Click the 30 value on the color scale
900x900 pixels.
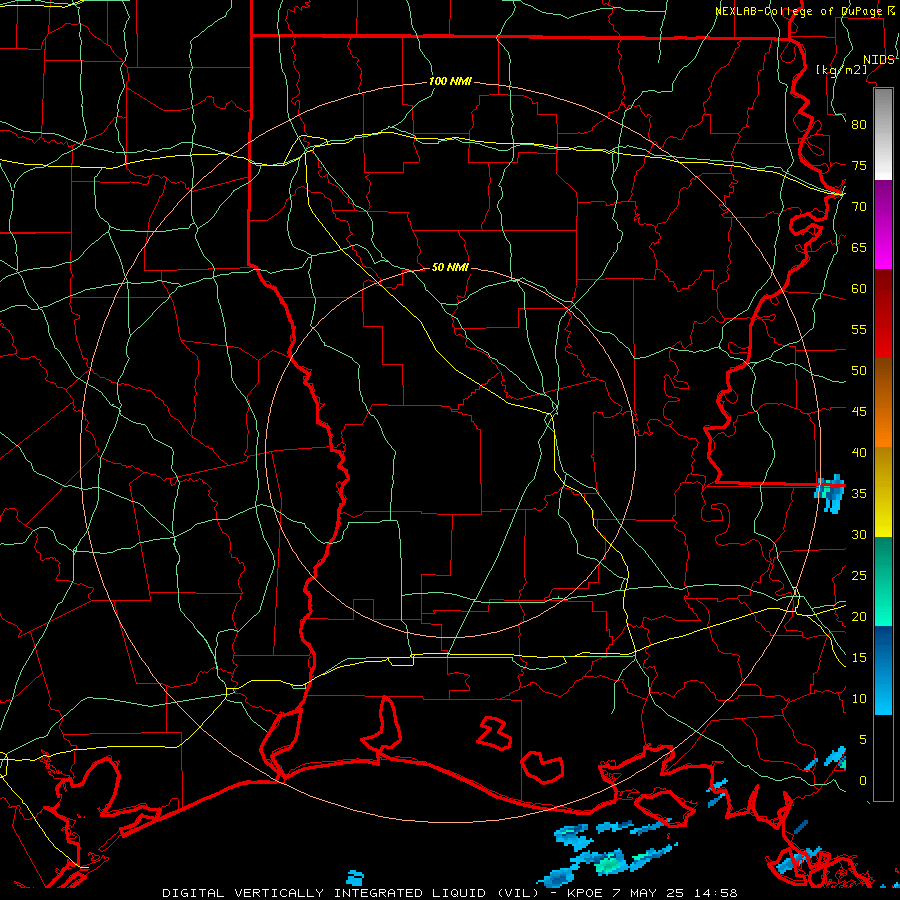[x=859, y=535]
